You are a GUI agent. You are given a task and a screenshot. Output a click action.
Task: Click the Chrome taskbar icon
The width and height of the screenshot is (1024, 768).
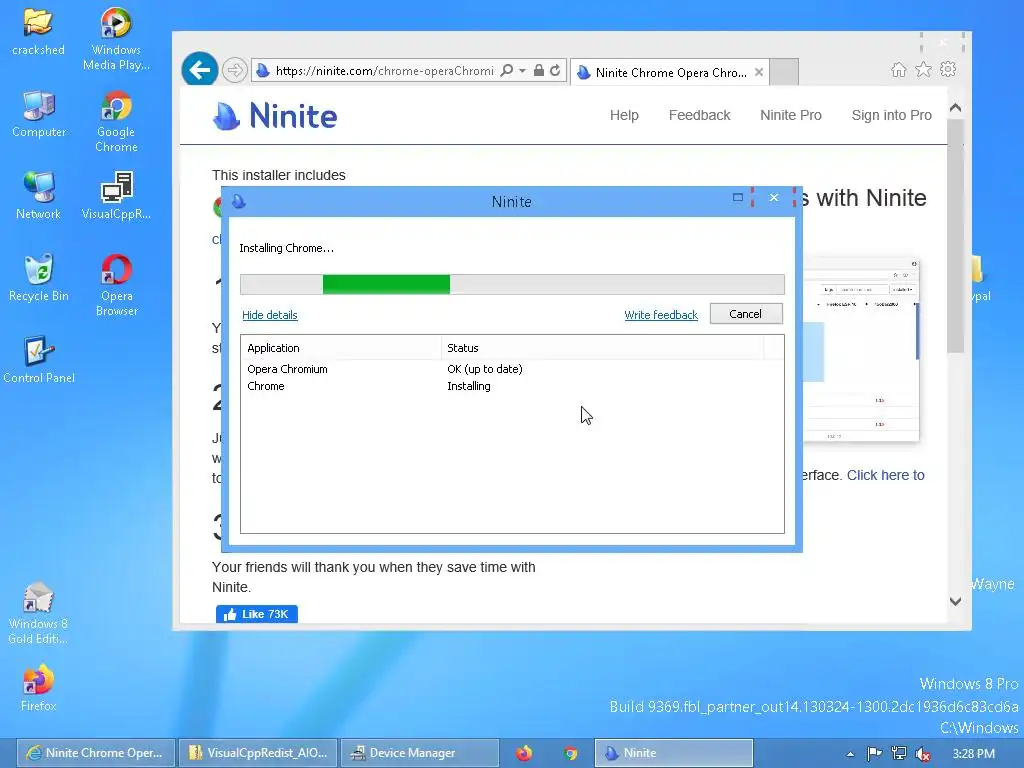click(571, 753)
